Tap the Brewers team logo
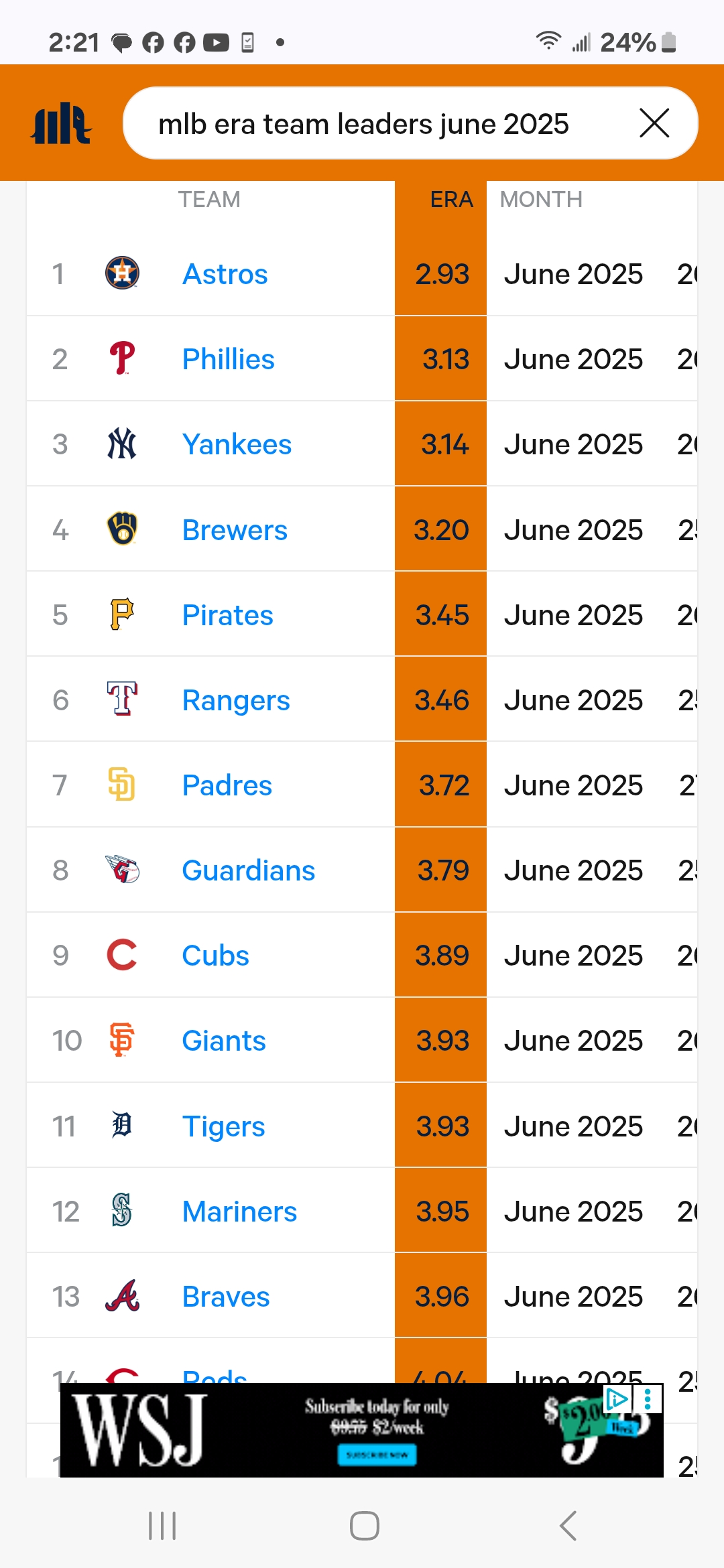Image resolution: width=724 pixels, height=1568 pixels. [122, 529]
